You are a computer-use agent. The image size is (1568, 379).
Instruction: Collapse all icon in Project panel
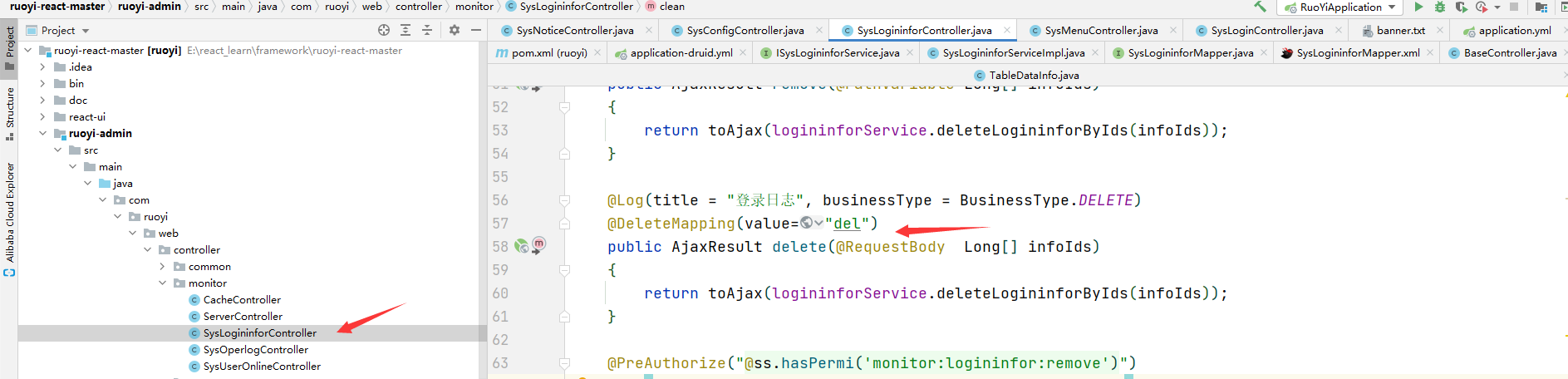(427, 30)
